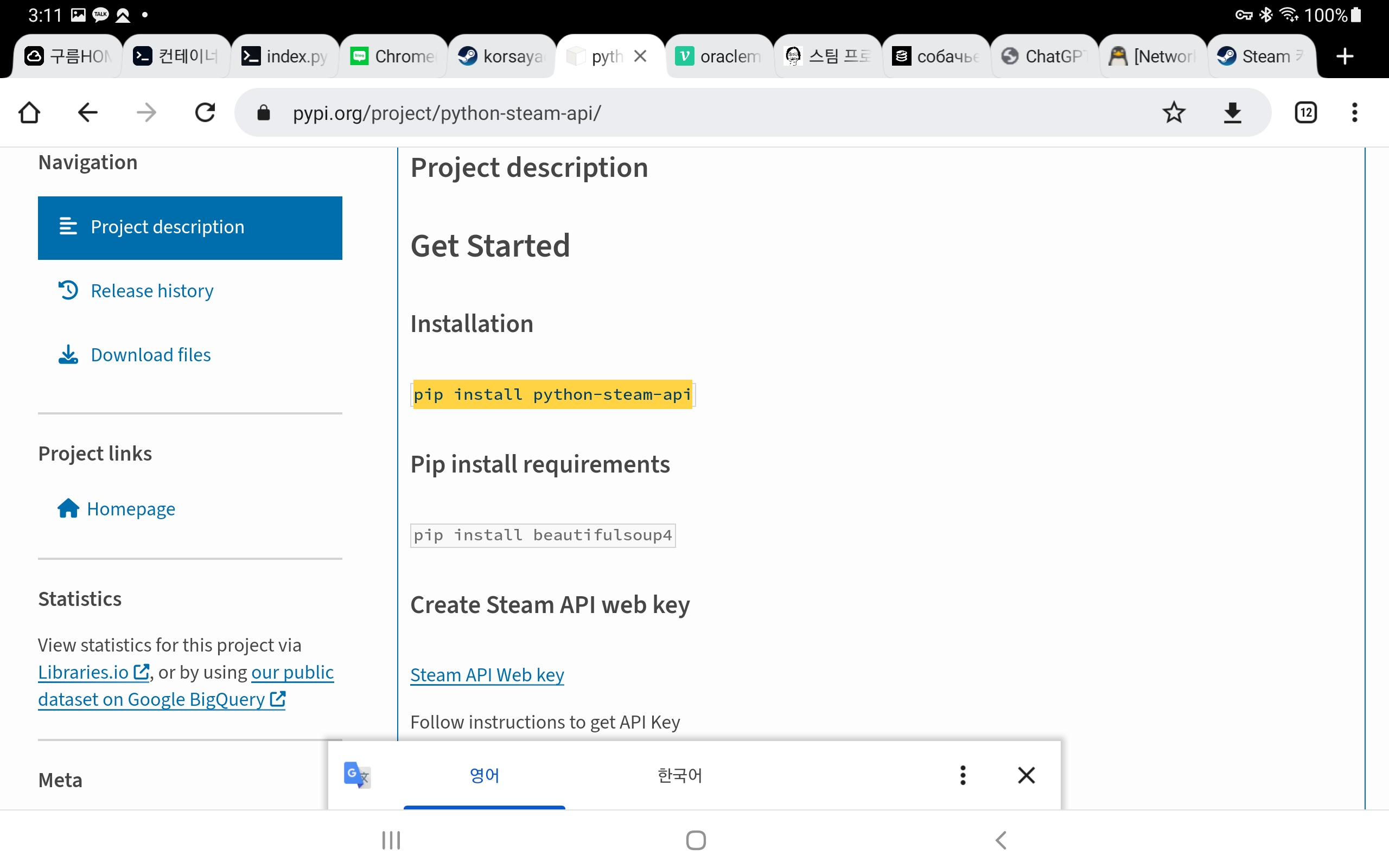This screenshot has width=1389, height=868.
Task: Open Libraries.io statistics link
Action: pos(93,672)
